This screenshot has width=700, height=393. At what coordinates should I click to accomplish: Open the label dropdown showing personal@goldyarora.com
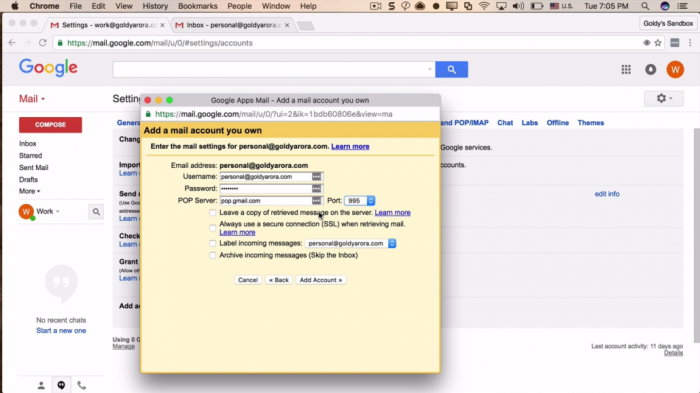click(x=350, y=243)
